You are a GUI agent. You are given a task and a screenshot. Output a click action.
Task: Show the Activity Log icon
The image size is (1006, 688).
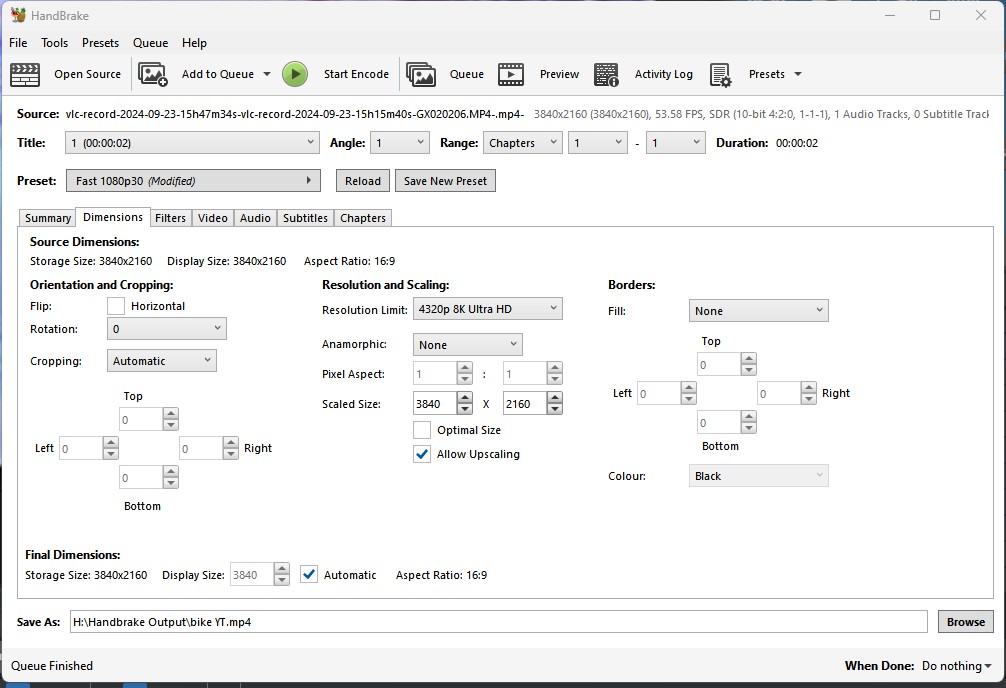click(x=606, y=74)
